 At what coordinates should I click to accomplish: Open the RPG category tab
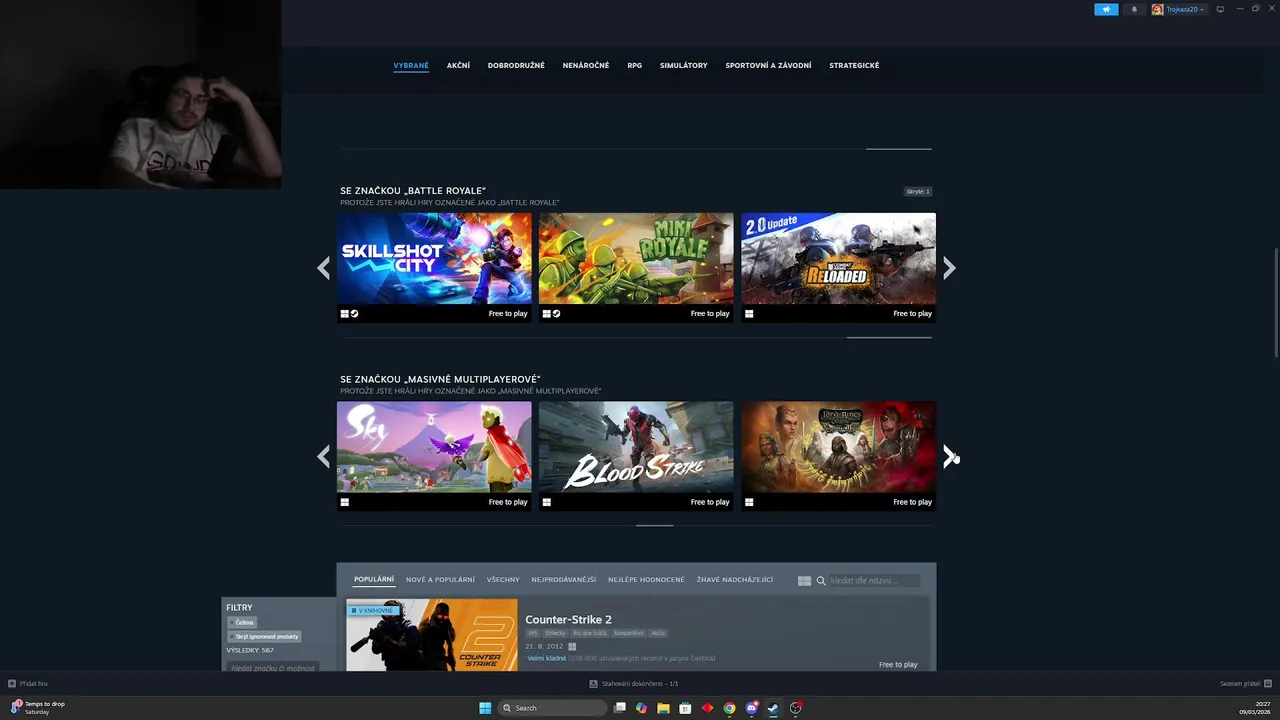click(635, 65)
